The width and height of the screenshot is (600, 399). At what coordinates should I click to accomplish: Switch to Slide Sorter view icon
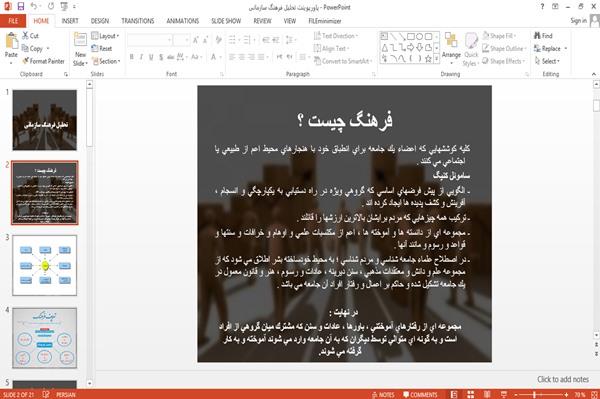pos(470,394)
